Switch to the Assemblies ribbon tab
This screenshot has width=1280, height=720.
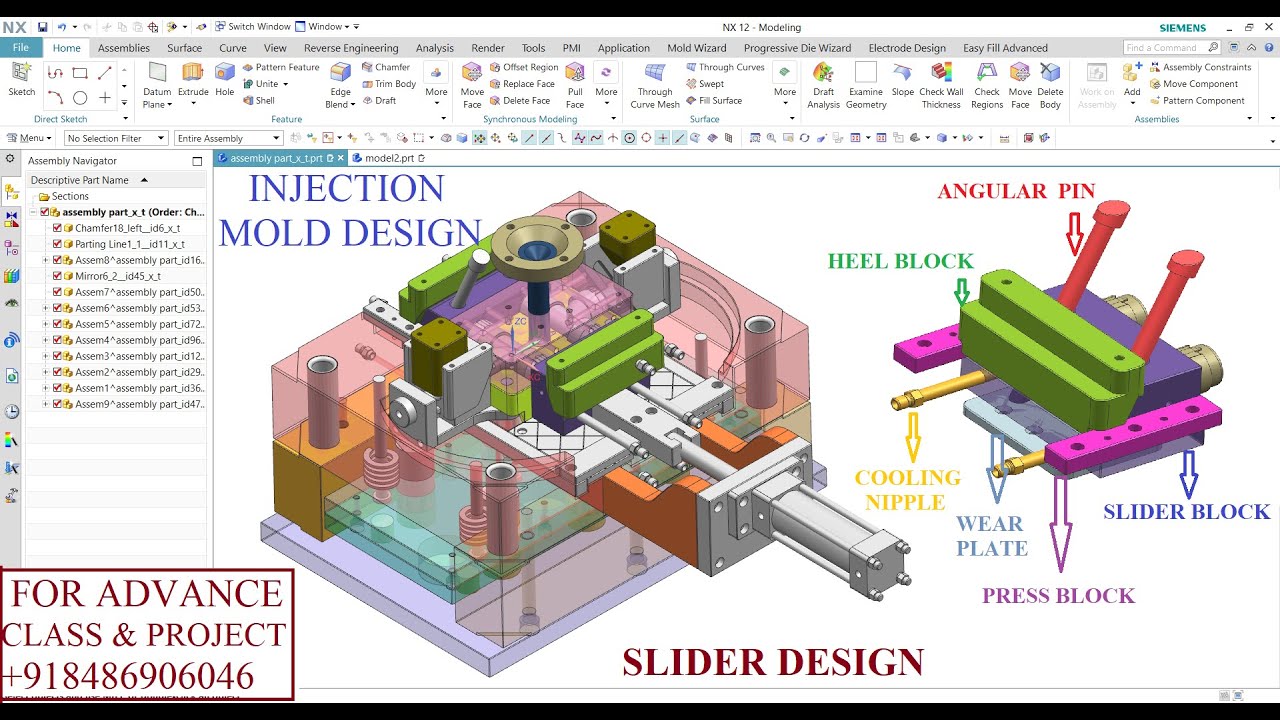pyautogui.click(x=124, y=48)
